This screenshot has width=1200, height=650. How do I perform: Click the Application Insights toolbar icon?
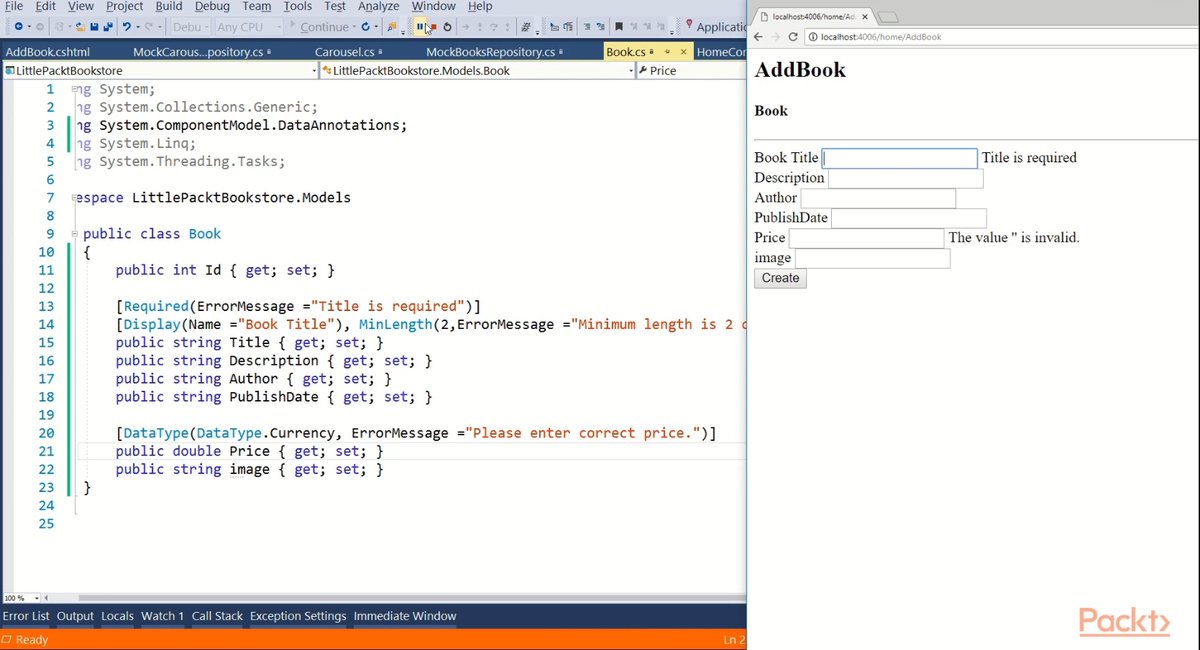[689, 25]
